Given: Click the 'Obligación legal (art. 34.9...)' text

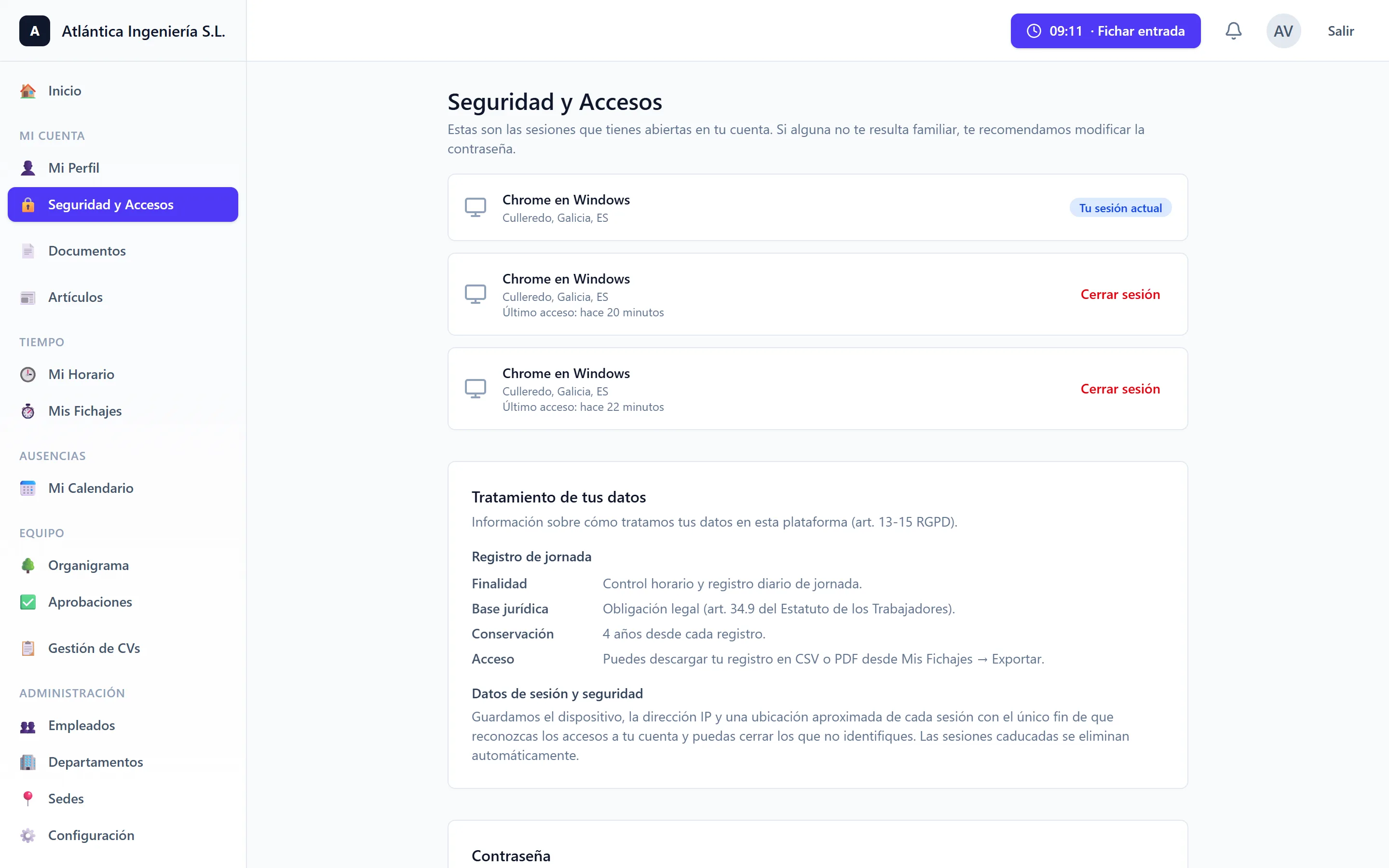Looking at the screenshot, I should click(779, 609).
